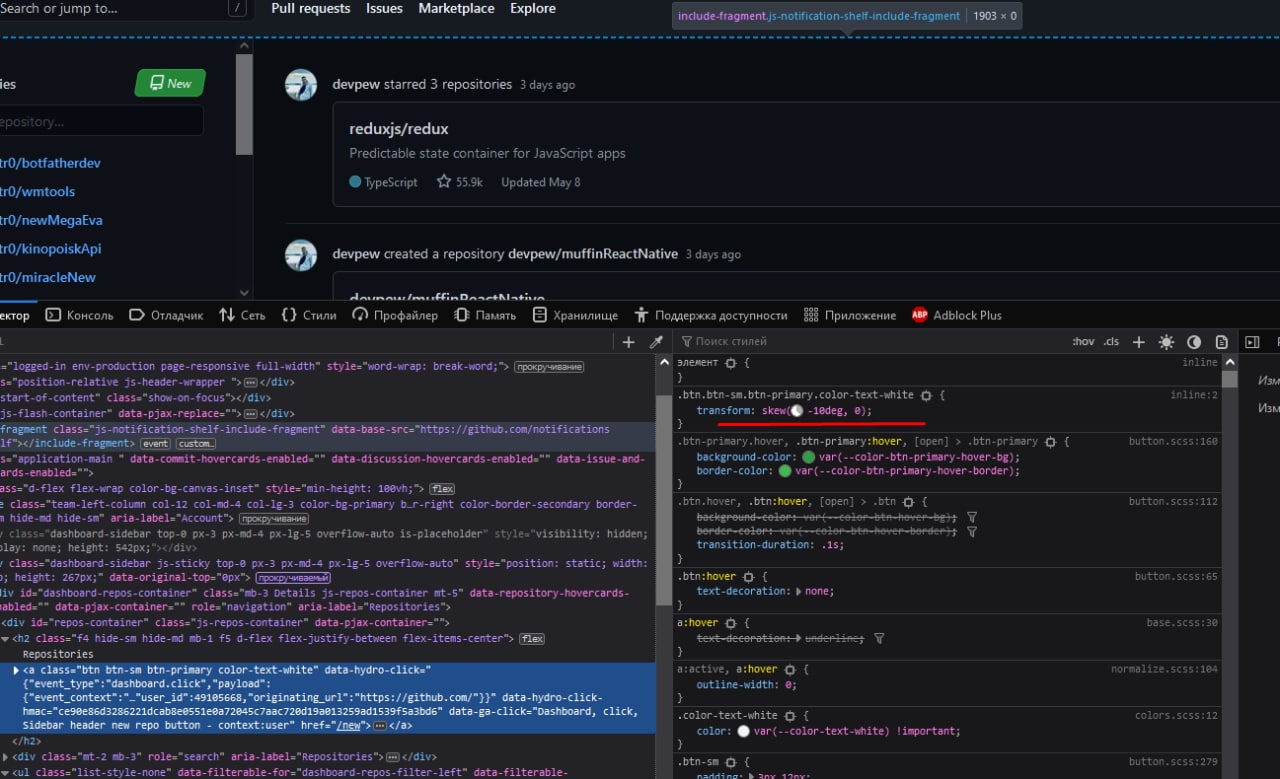Click ellipsis badge in js-header-wrapper markup row
This screenshot has width=1280, height=779.
(x=249, y=382)
